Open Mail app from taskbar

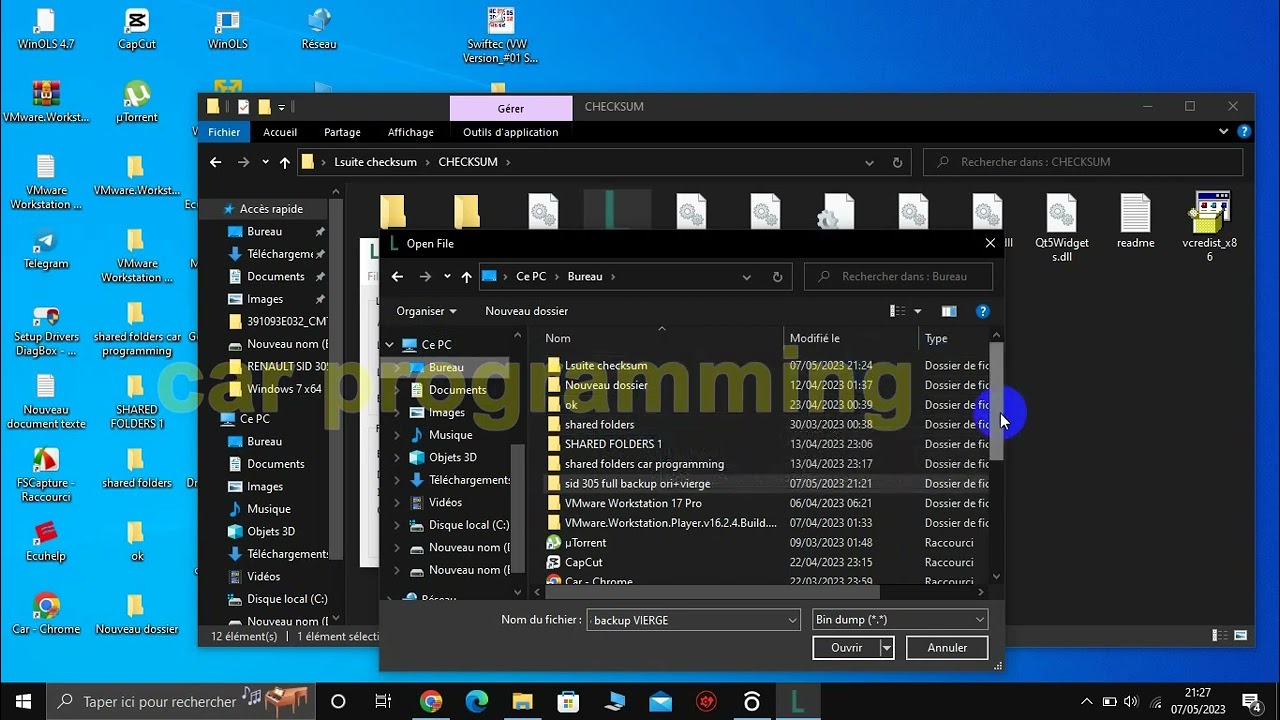[x=660, y=702]
